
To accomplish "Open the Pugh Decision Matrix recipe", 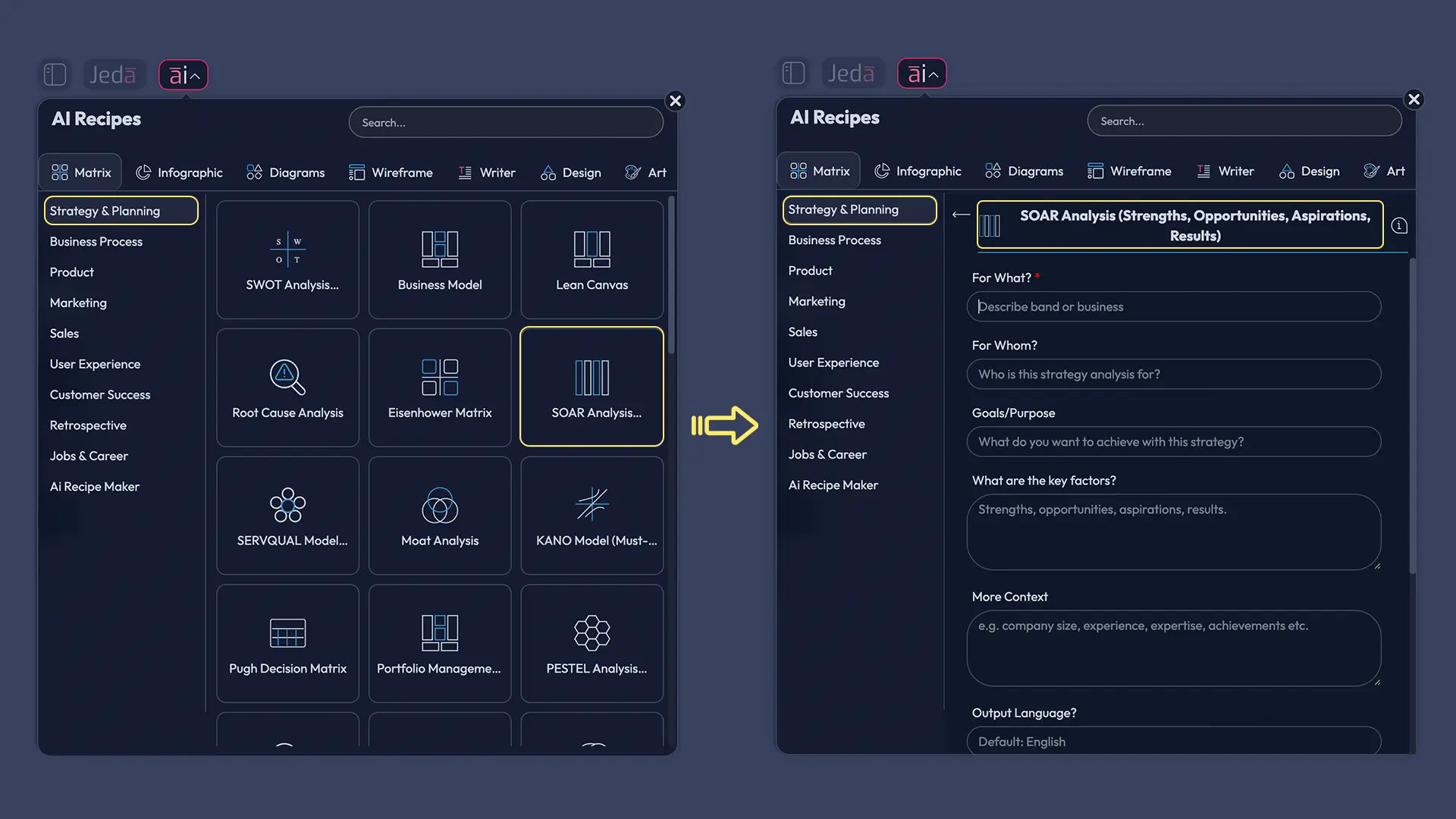I will coord(287,643).
